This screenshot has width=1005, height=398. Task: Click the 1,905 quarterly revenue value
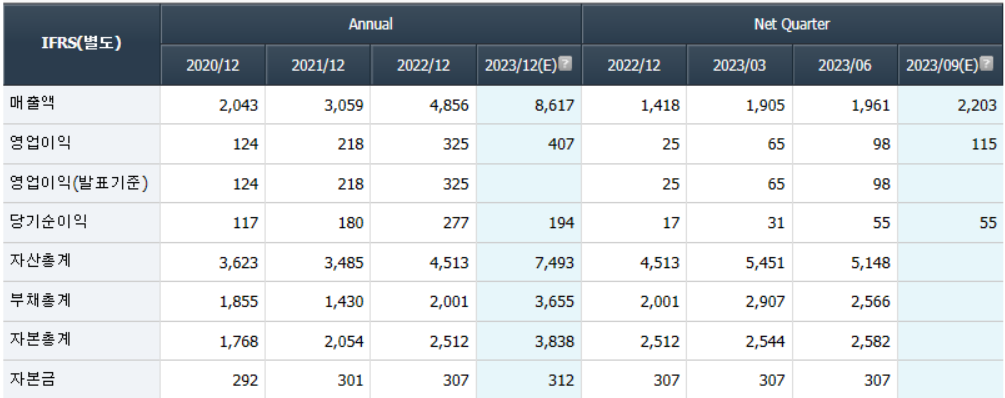point(764,105)
